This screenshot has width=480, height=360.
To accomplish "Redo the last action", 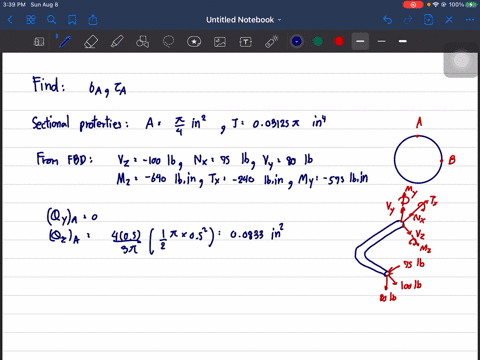I will point(408,20).
